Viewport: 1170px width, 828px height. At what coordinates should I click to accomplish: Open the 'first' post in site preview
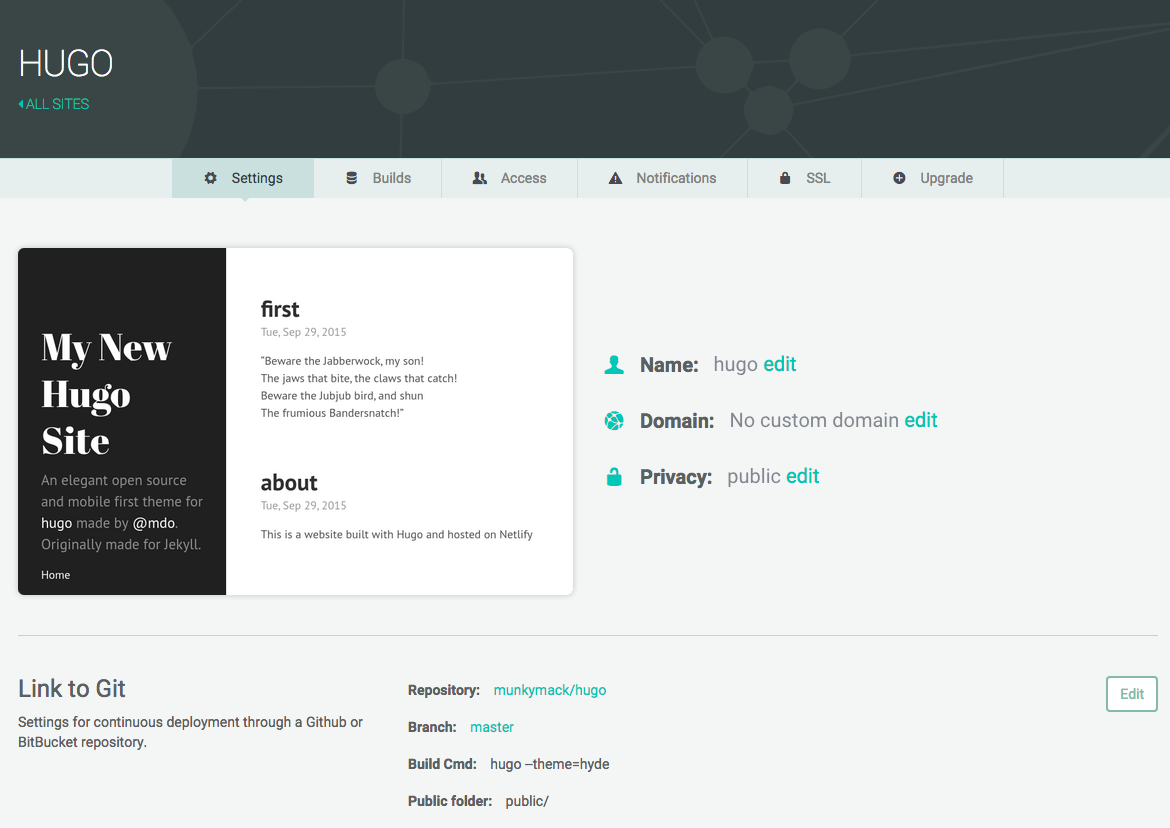(280, 309)
